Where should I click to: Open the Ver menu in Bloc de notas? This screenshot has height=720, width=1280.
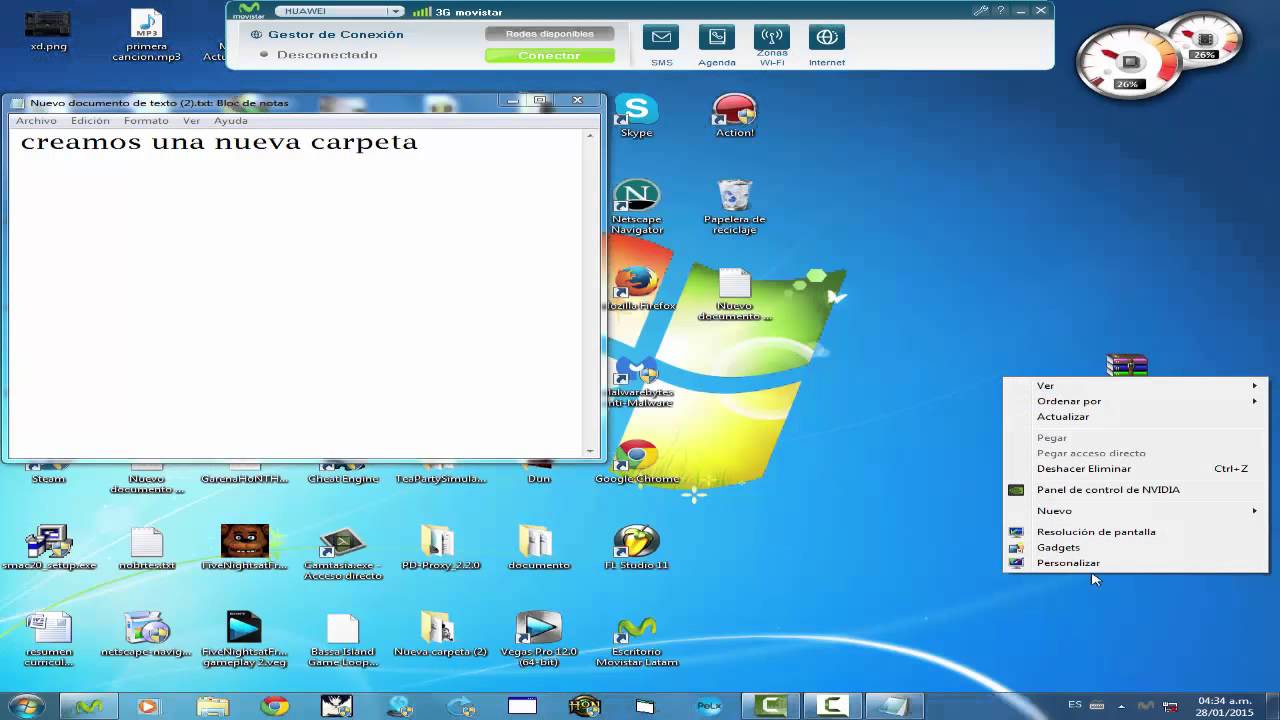(191, 121)
